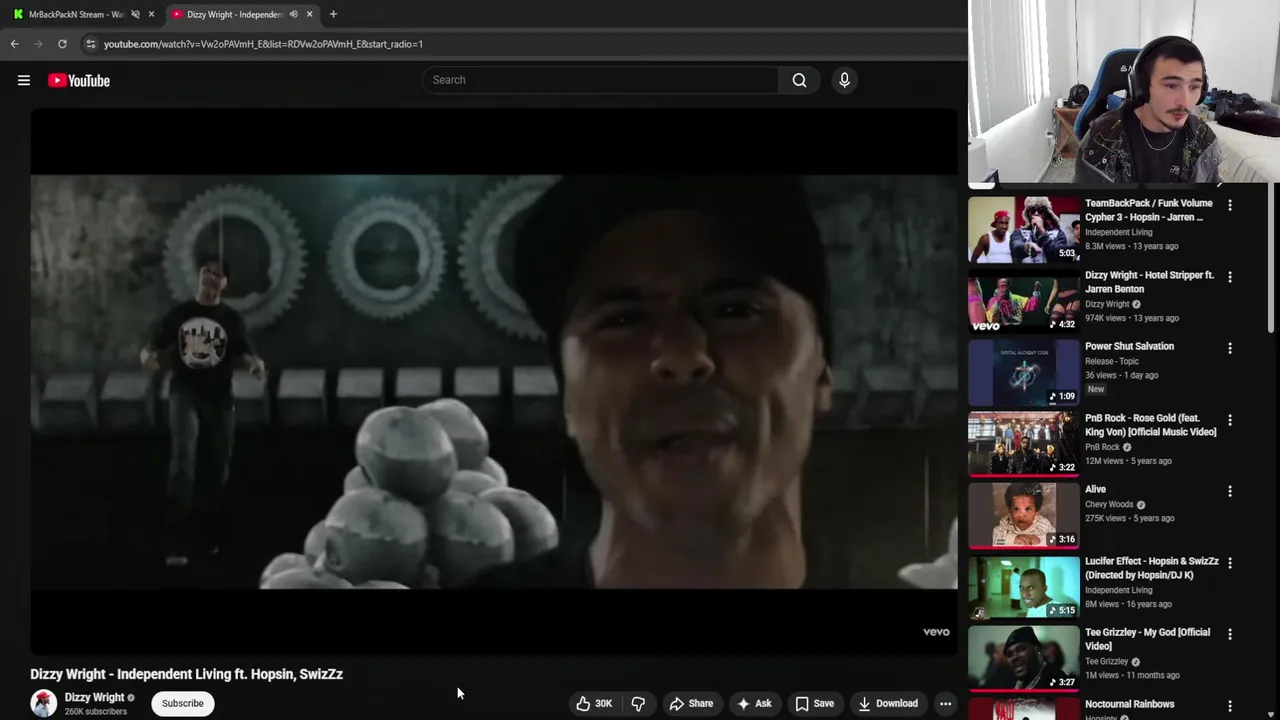Open more actions ellipsis under video
Screen dimensions: 1280x720
point(945,703)
